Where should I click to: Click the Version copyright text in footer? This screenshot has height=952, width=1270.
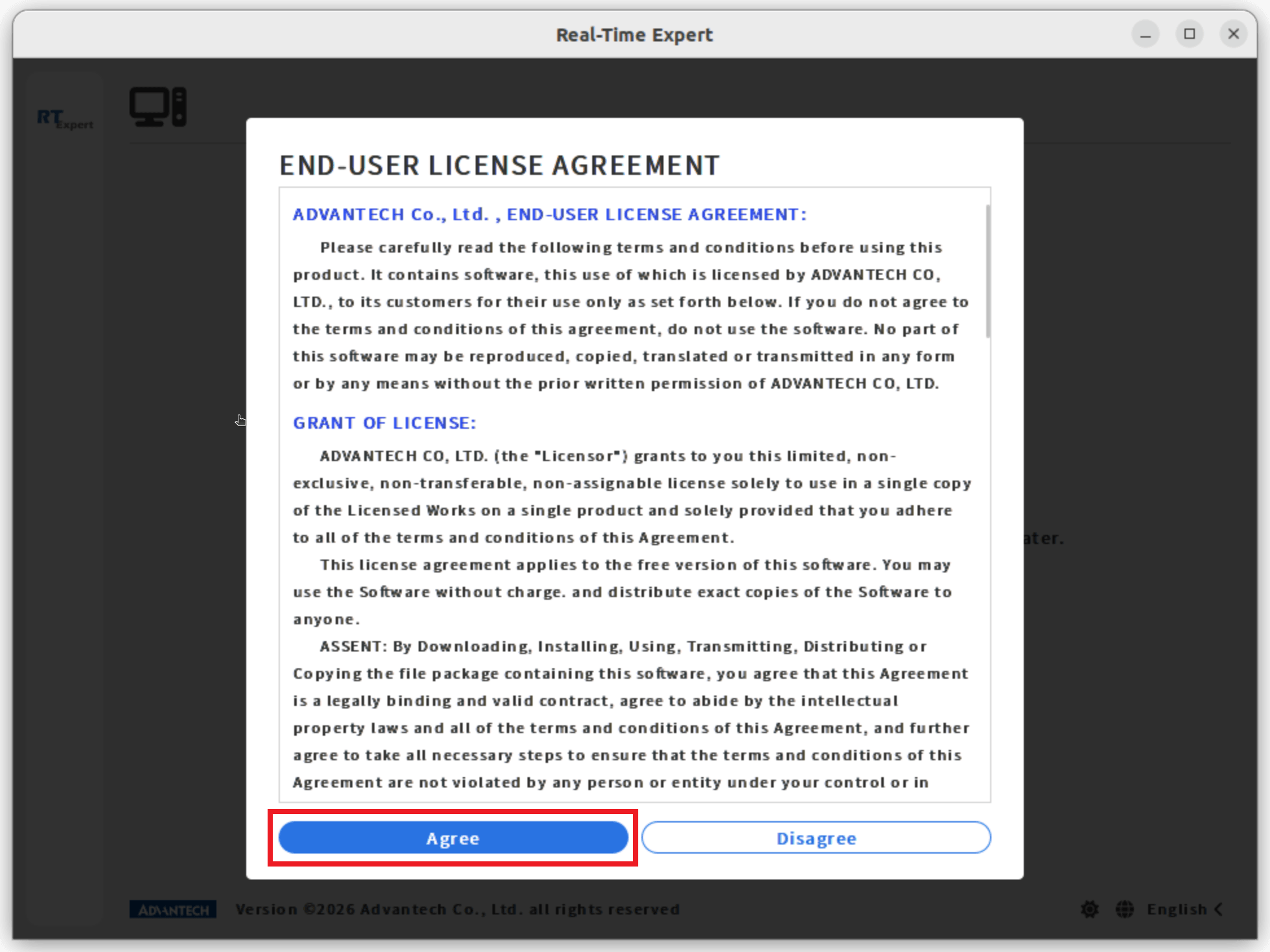pyautogui.click(x=457, y=909)
